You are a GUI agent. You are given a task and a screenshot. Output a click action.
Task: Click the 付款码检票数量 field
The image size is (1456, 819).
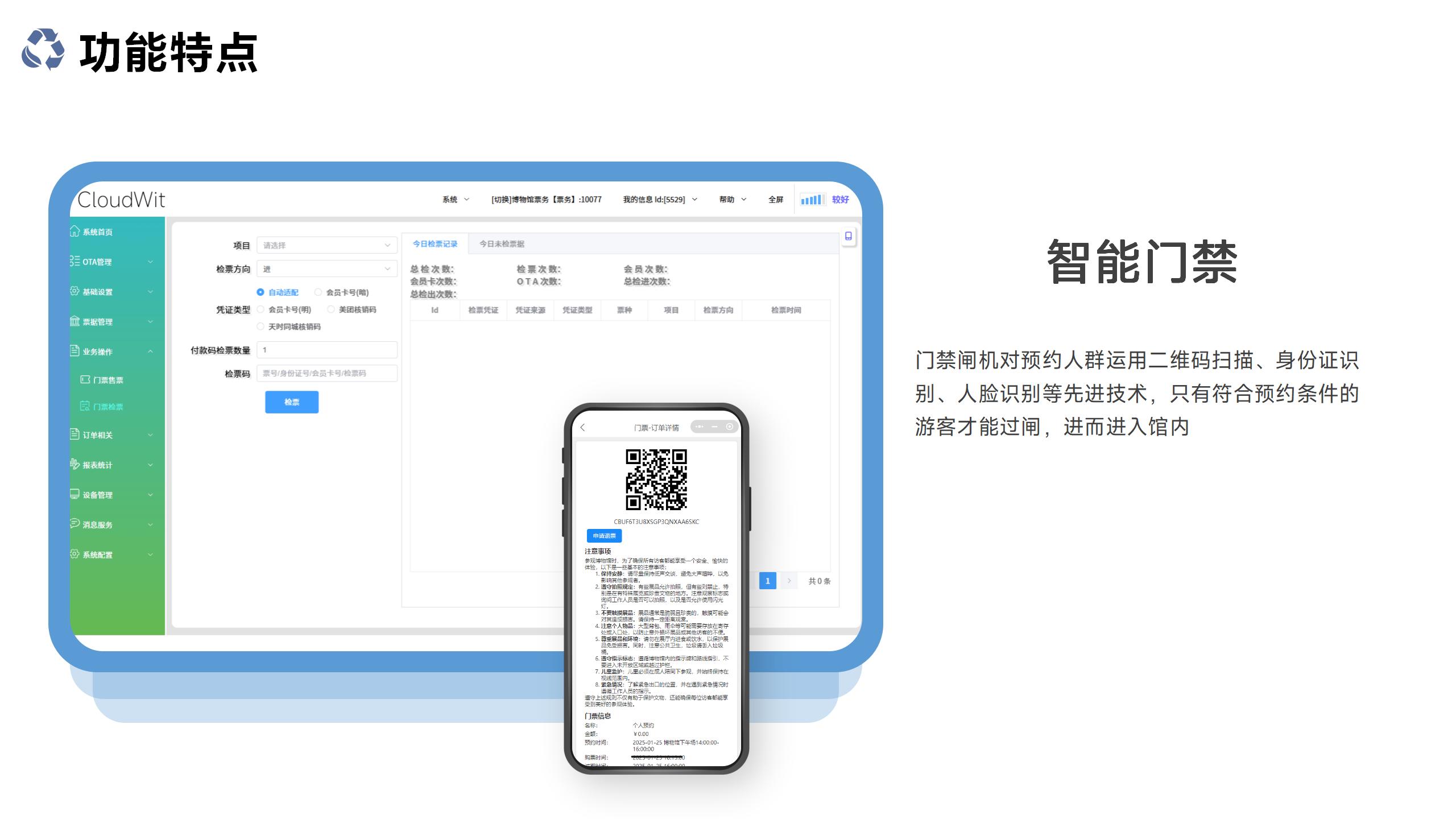(327, 350)
